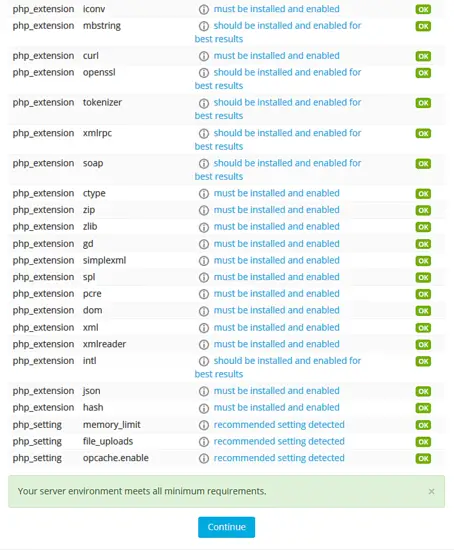Click the info icon for the gd extension
454x550 pixels.
click(204, 244)
